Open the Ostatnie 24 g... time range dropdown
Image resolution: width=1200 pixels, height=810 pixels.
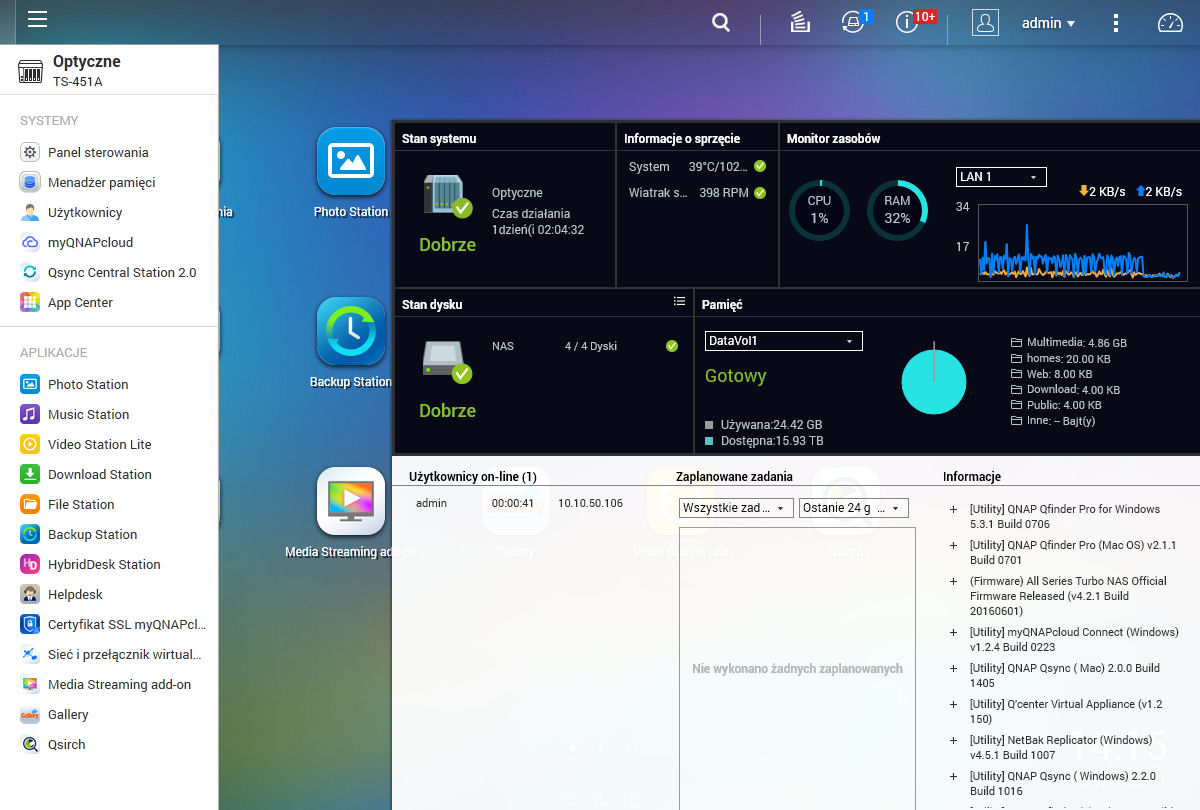[853, 508]
